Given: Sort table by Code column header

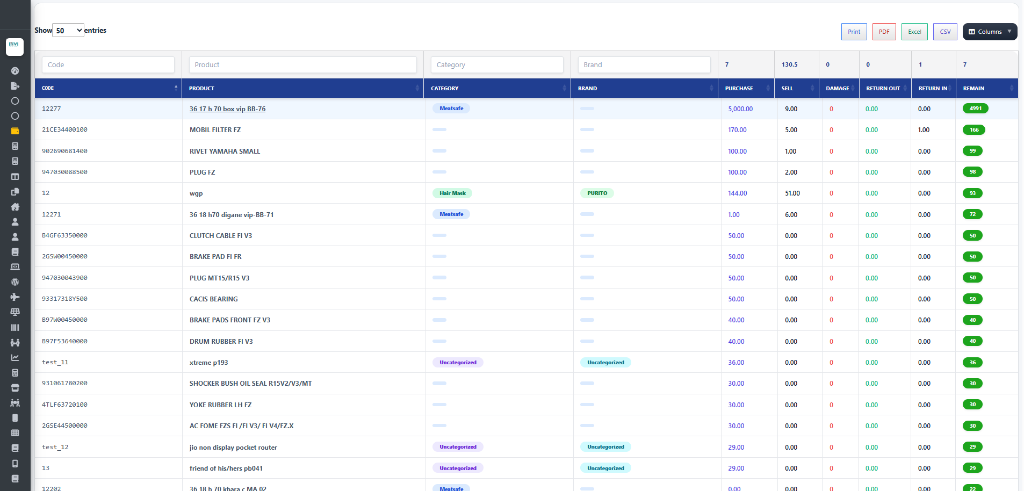Looking at the screenshot, I should (108, 88).
